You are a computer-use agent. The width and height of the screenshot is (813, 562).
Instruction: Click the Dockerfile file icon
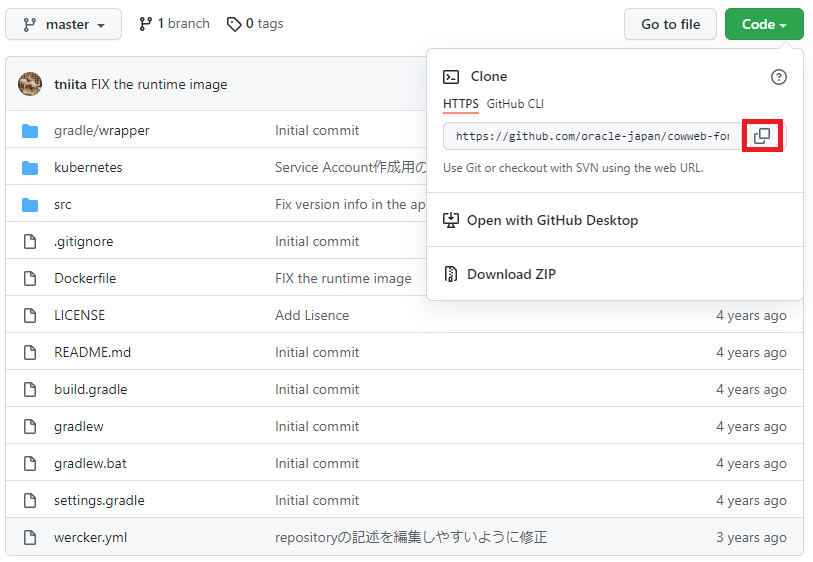pyautogui.click(x=30, y=279)
